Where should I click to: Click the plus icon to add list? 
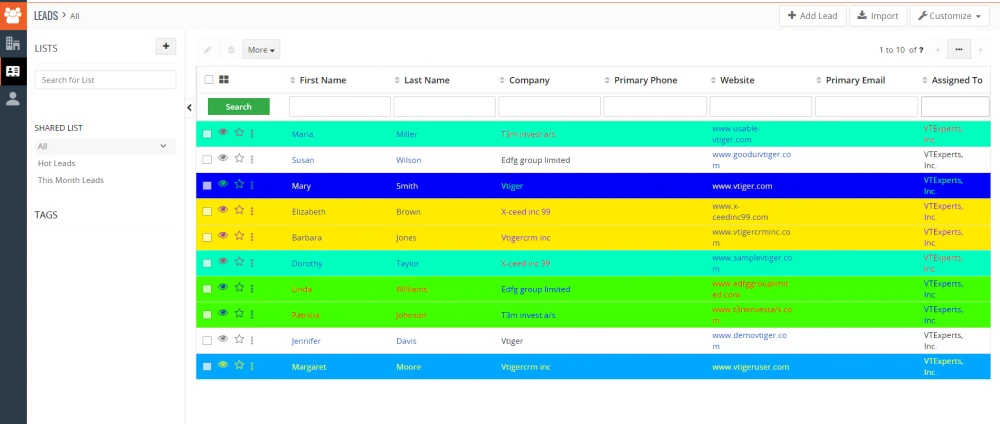166,46
